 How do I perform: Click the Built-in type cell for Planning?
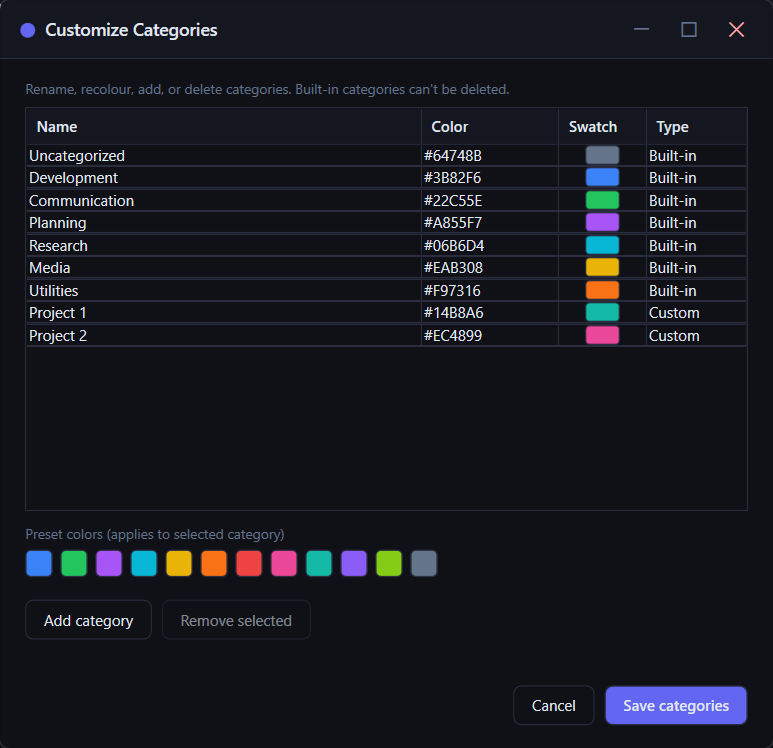point(697,222)
